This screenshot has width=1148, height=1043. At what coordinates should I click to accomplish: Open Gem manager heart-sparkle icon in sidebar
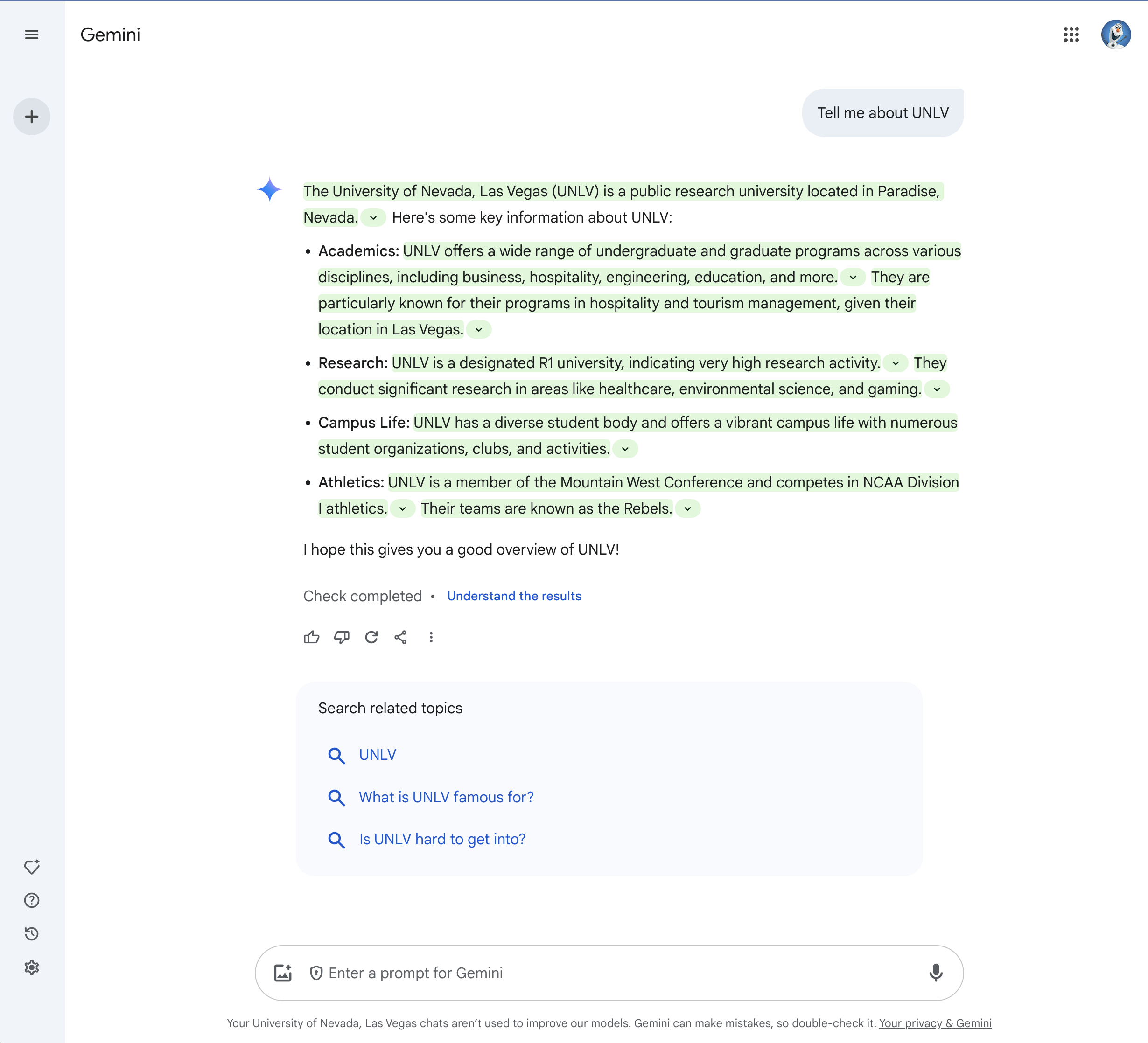[x=32, y=867]
